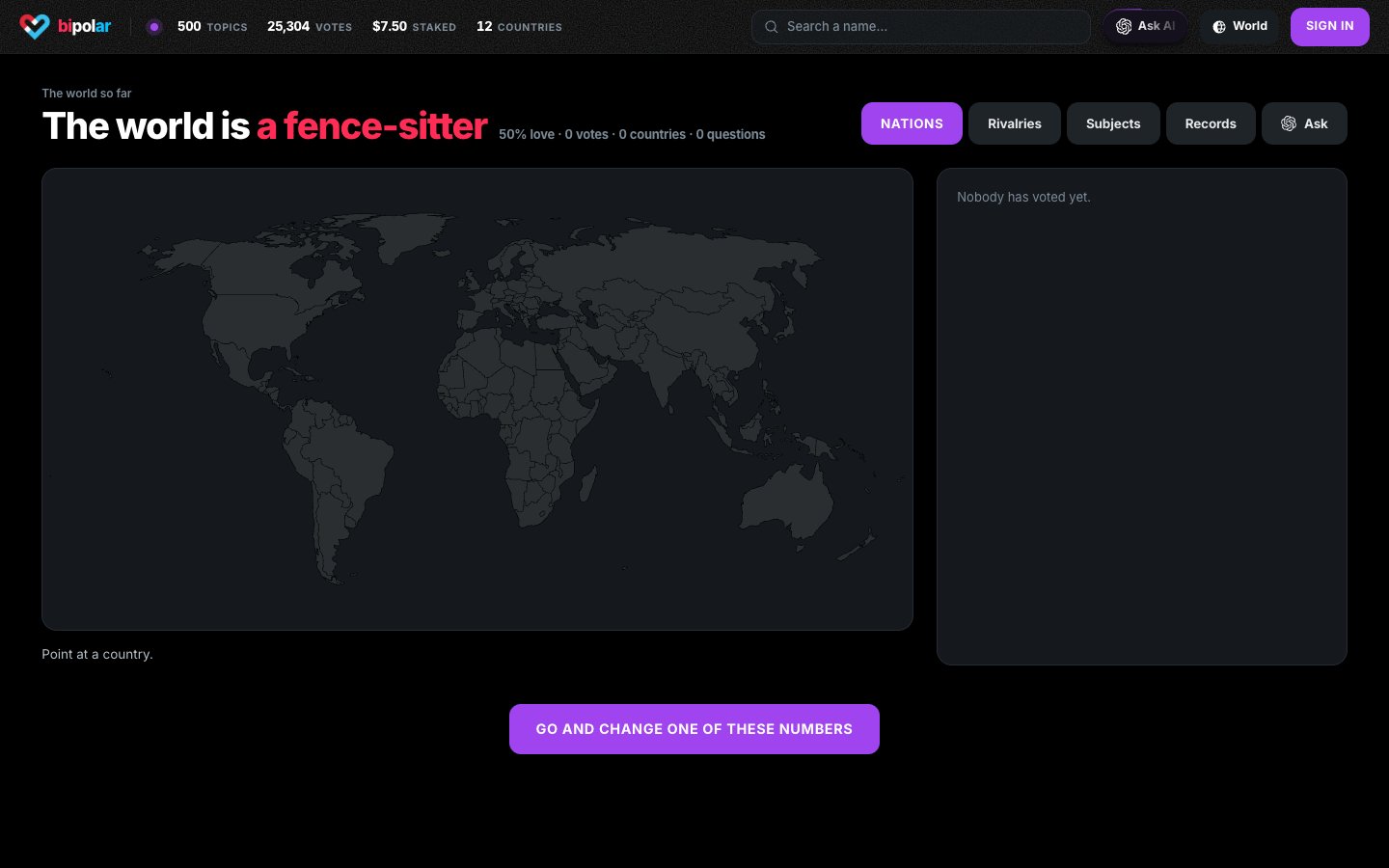Click the bipolar wordmark text
This screenshot has width=1389, height=868.
[84, 27]
